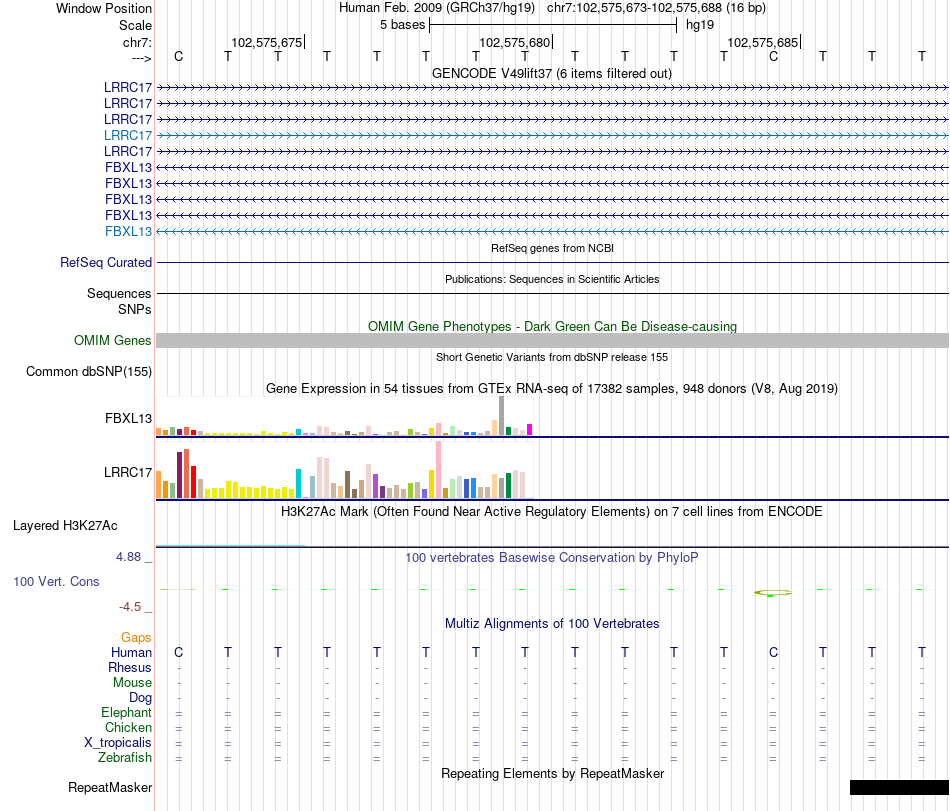
Task: Click the Sequences track label
Action: point(119,293)
